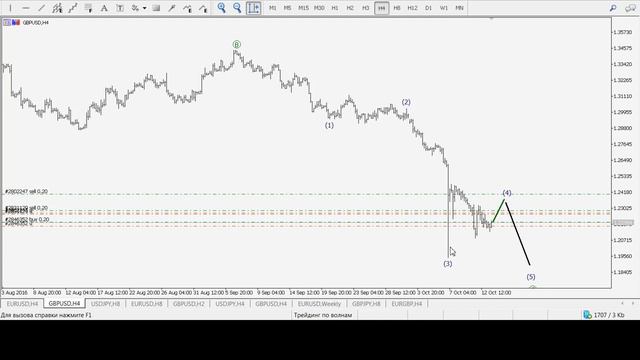Select the gray price label tool
Viewport: 640px width, 360px height.
point(89,8)
